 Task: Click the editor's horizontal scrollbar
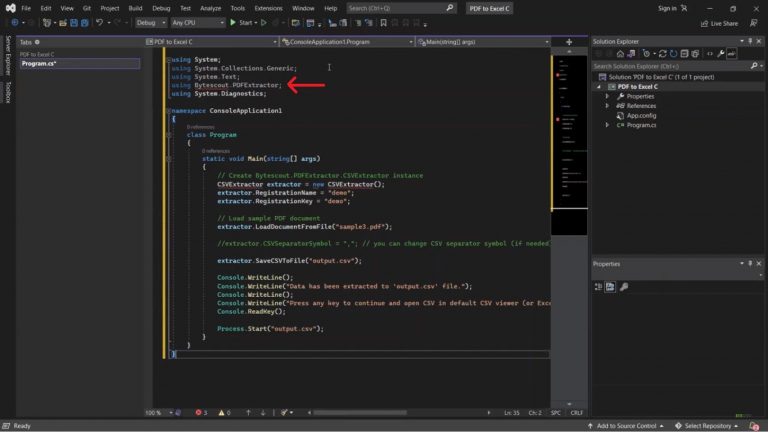point(360,412)
